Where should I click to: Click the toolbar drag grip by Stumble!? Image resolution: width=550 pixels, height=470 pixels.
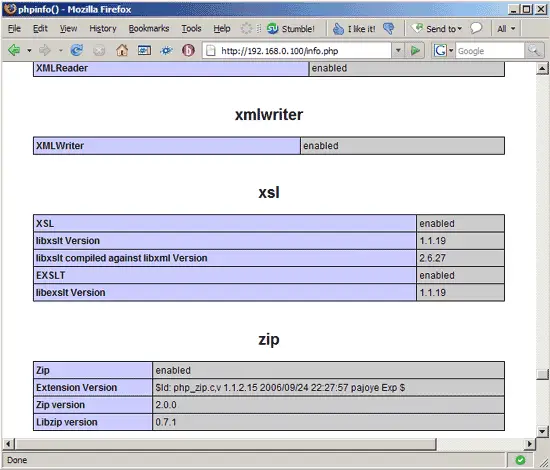[259, 28]
